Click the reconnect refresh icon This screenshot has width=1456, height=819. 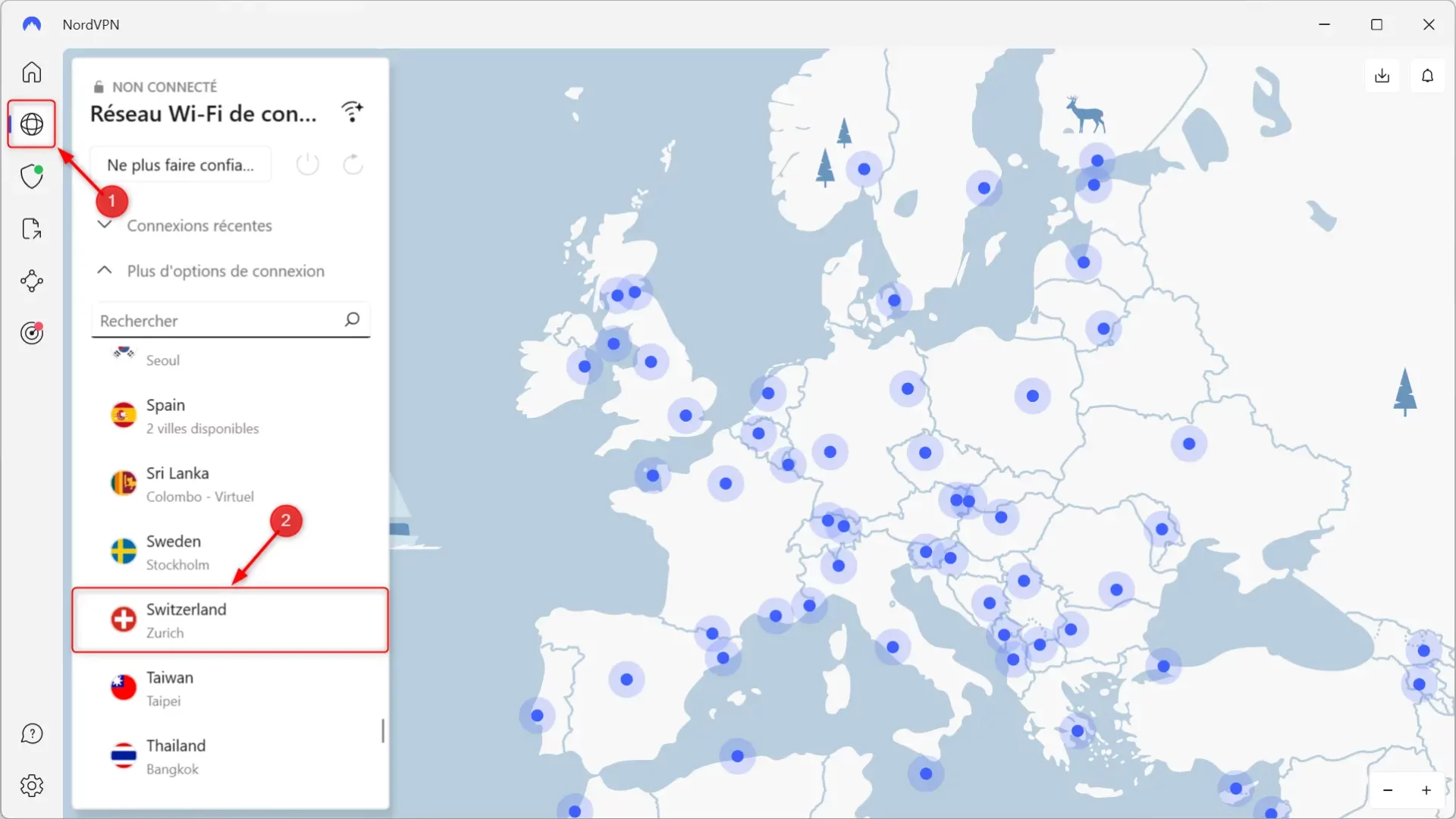353,164
